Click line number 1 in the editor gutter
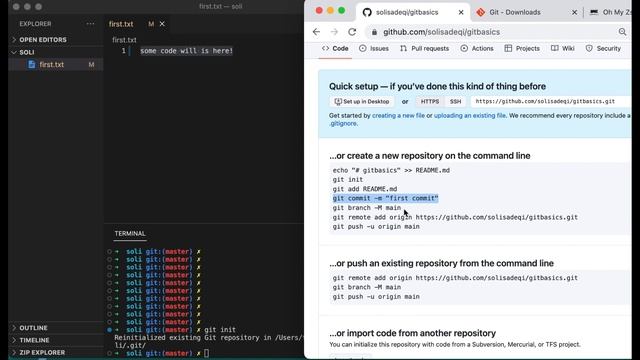This screenshot has width=640, height=360. pos(123,51)
